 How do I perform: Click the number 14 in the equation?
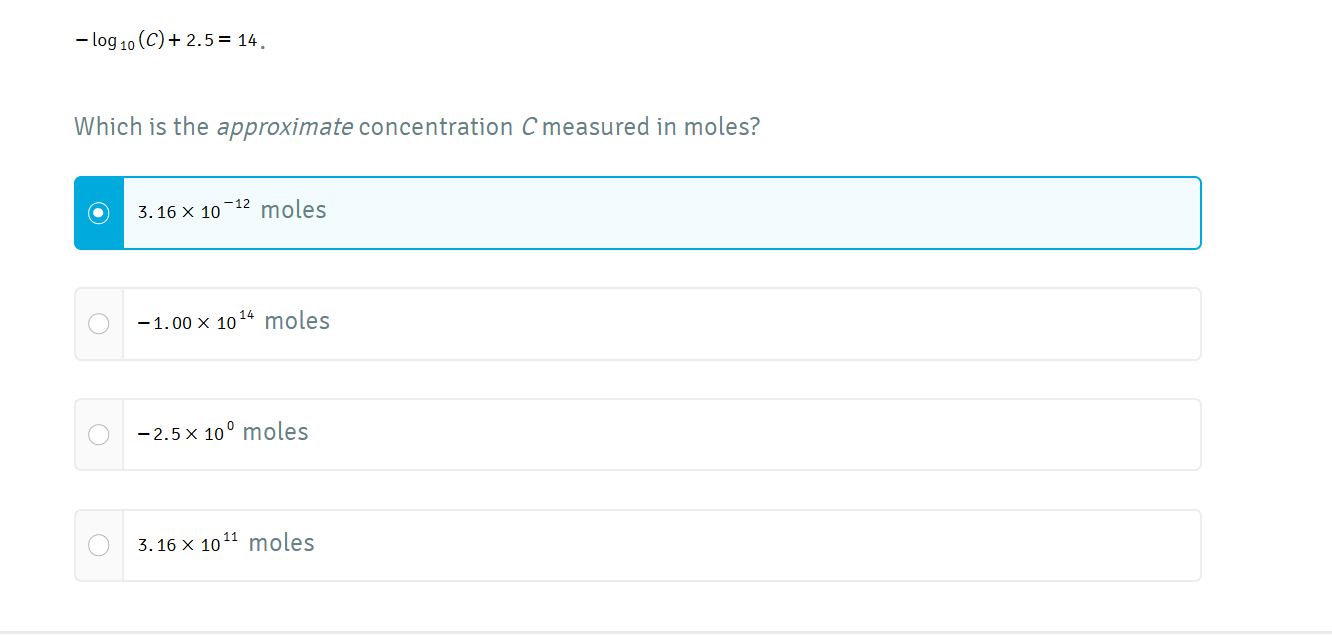pyautogui.click(x=247, y=41)
